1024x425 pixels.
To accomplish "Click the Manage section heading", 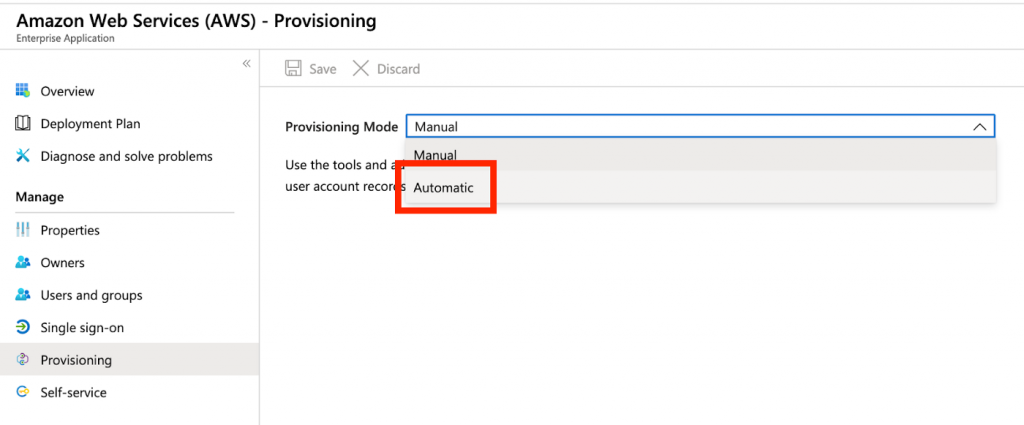I will coord(40,197).
